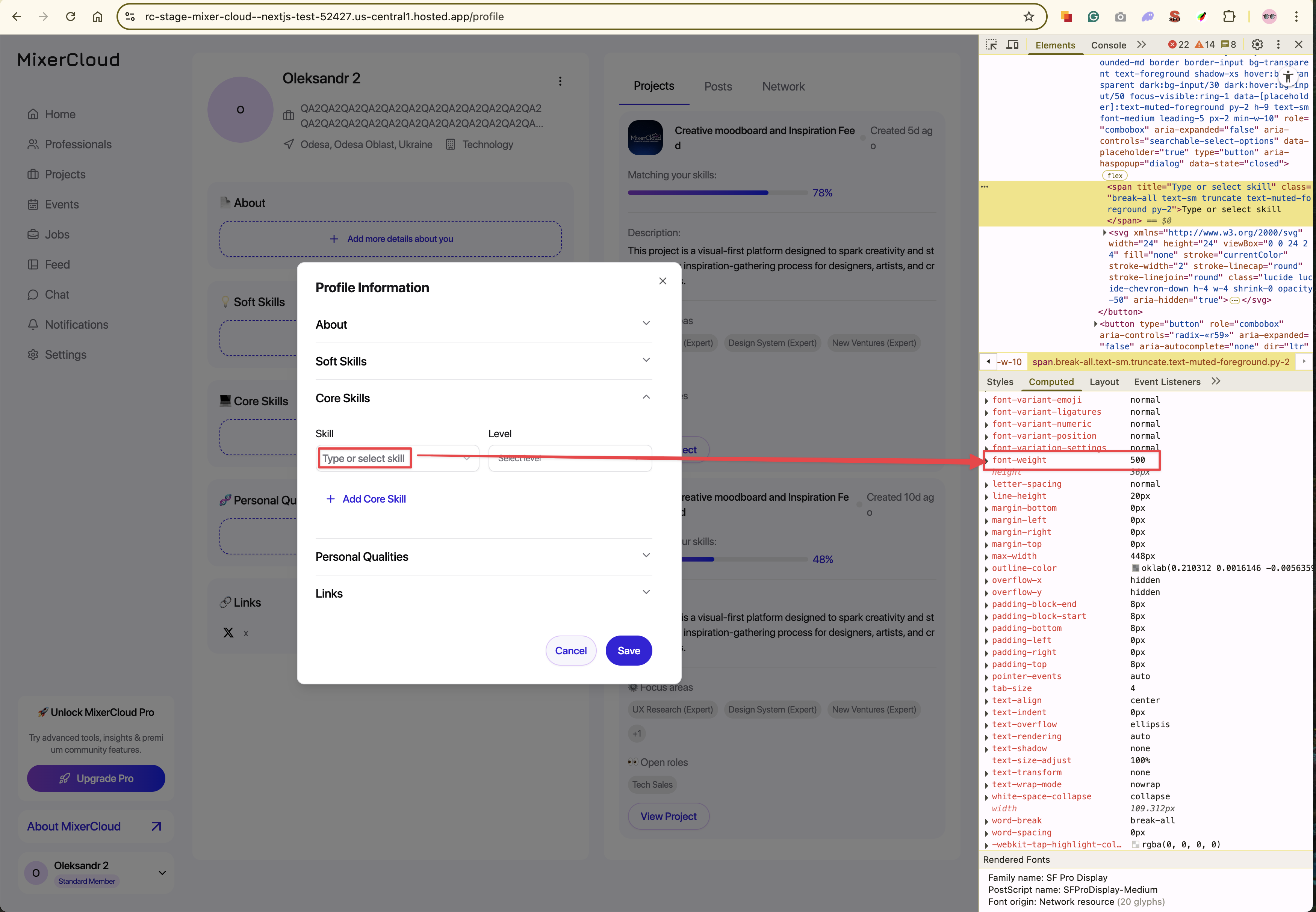
Task: Bookmark this page with the star icon
Action: pyautogui.click(x=1029, y=17)
